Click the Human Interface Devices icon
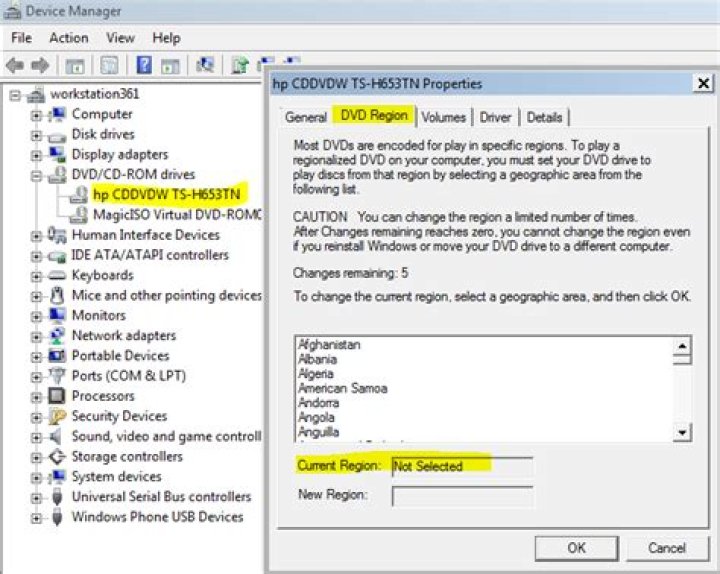Image resolution: width=720 pixels, height=574 pixels. (57, 235)
